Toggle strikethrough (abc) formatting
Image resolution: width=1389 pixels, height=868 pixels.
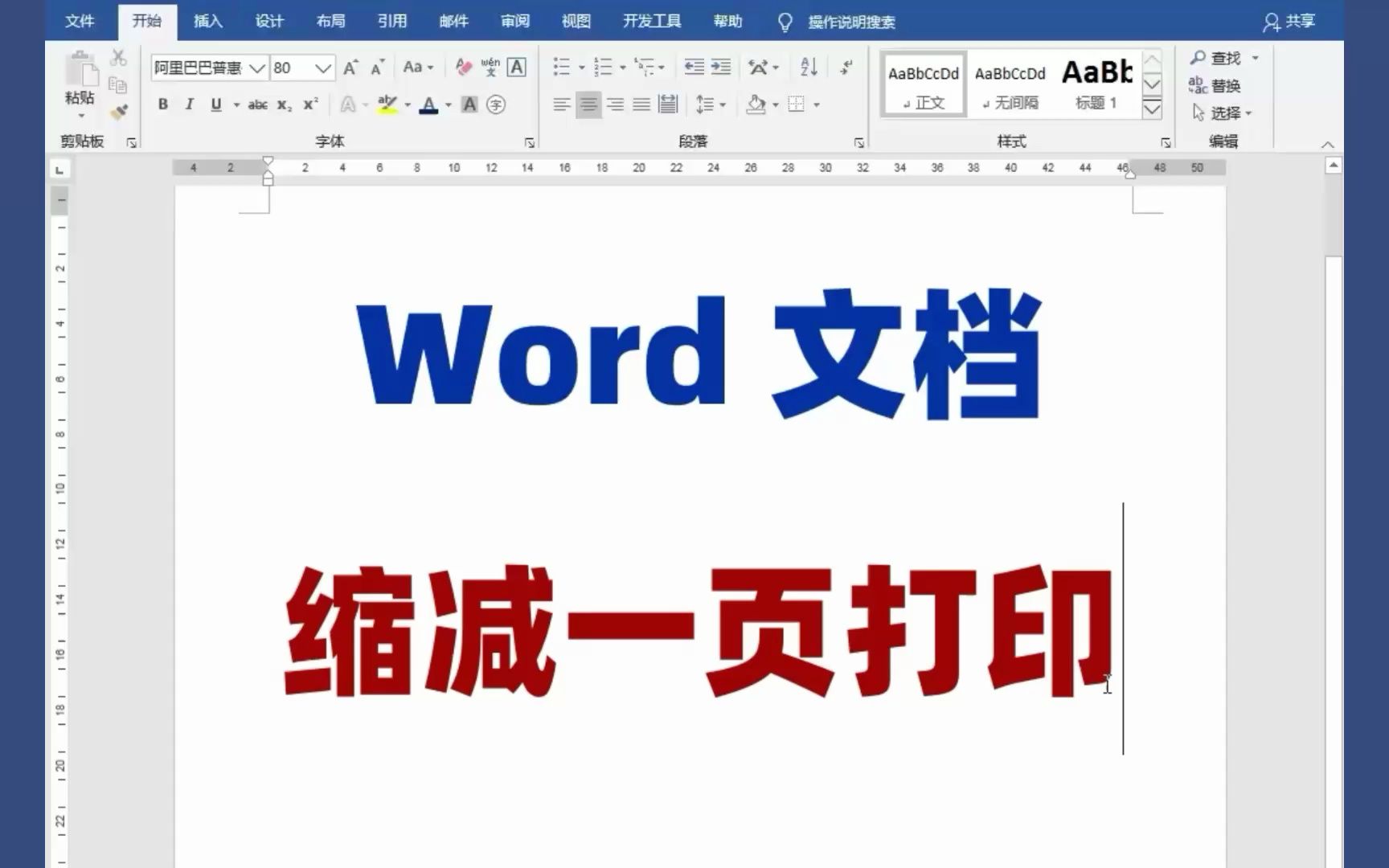[x=257, y=104]
